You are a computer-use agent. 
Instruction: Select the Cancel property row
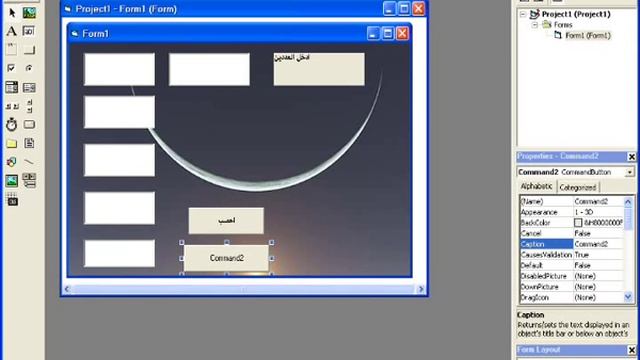pyautogui.click(x=571, y=233)
